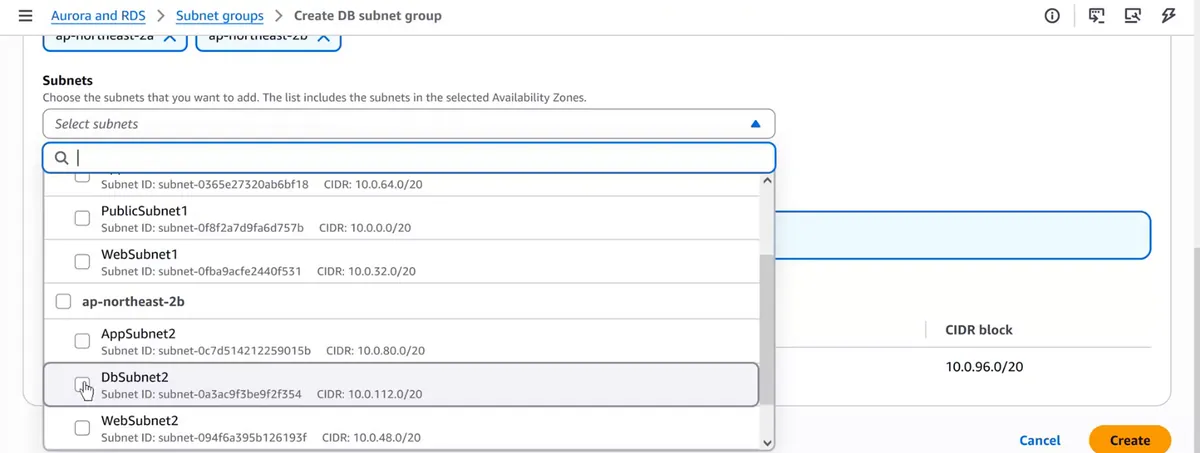Viewport: 1200px width, 453px height.
Task: Click the search magnifier icon
Action: tap(62, 158)
